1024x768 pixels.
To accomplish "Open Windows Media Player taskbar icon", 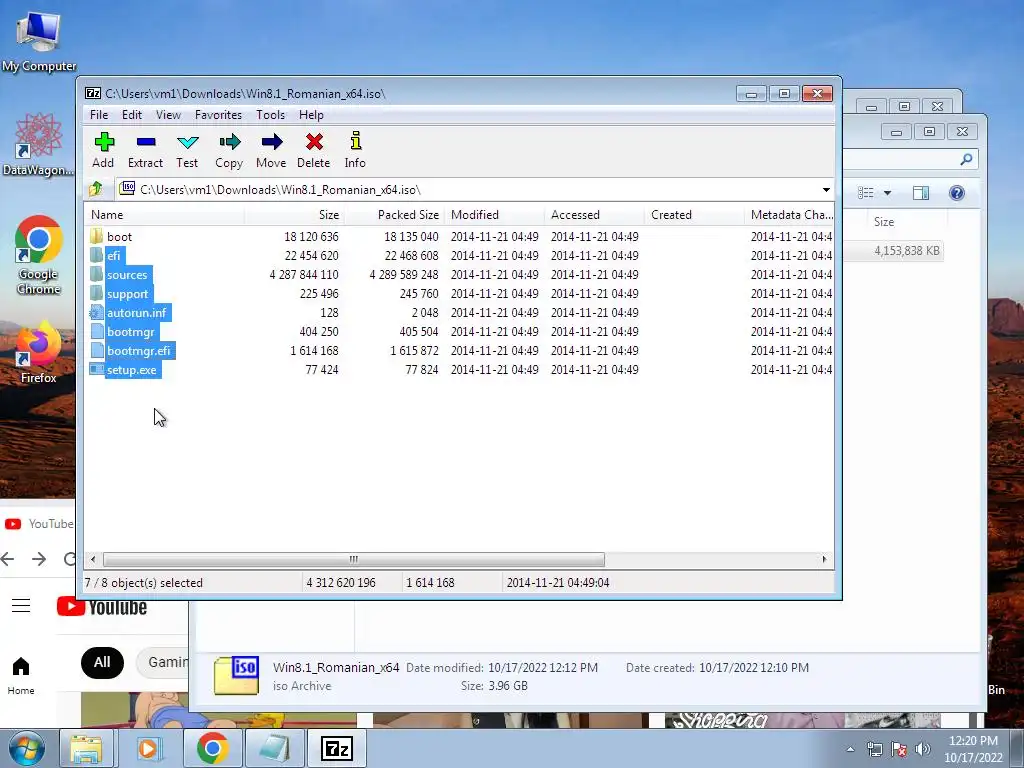I will click(x=149, y=748).
